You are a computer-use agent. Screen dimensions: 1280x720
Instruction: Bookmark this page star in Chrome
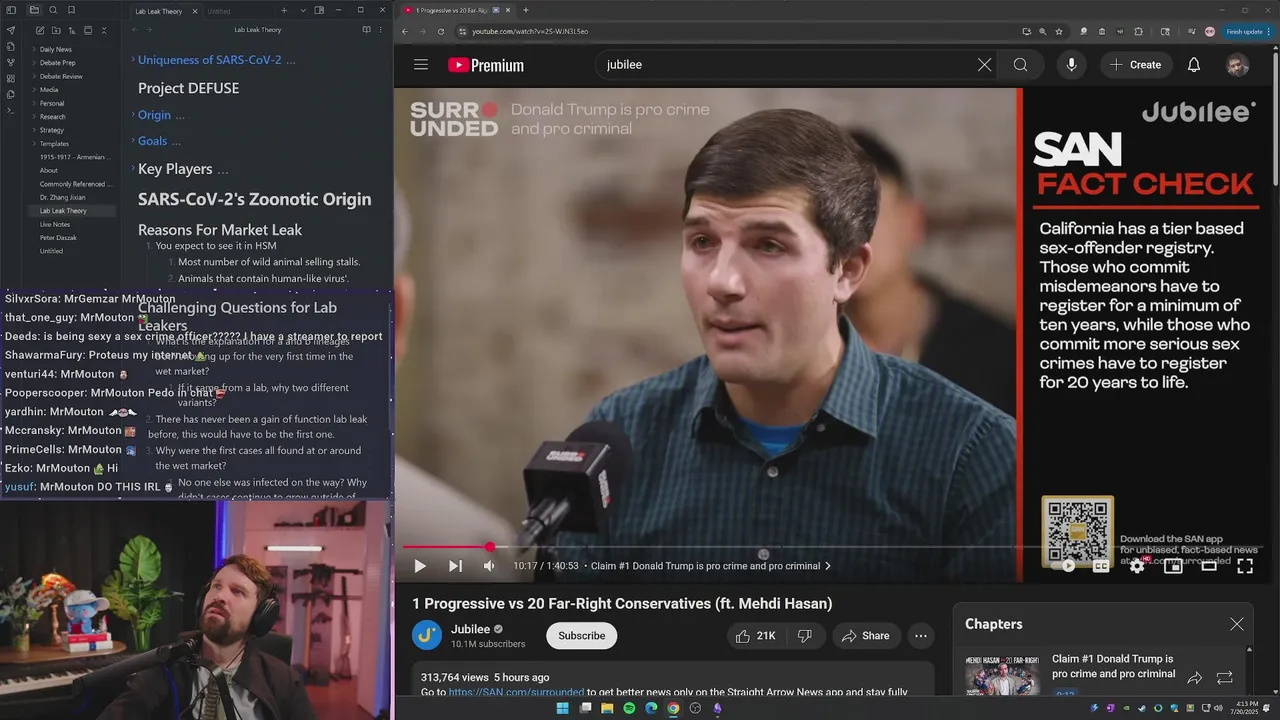point(1059,31)
